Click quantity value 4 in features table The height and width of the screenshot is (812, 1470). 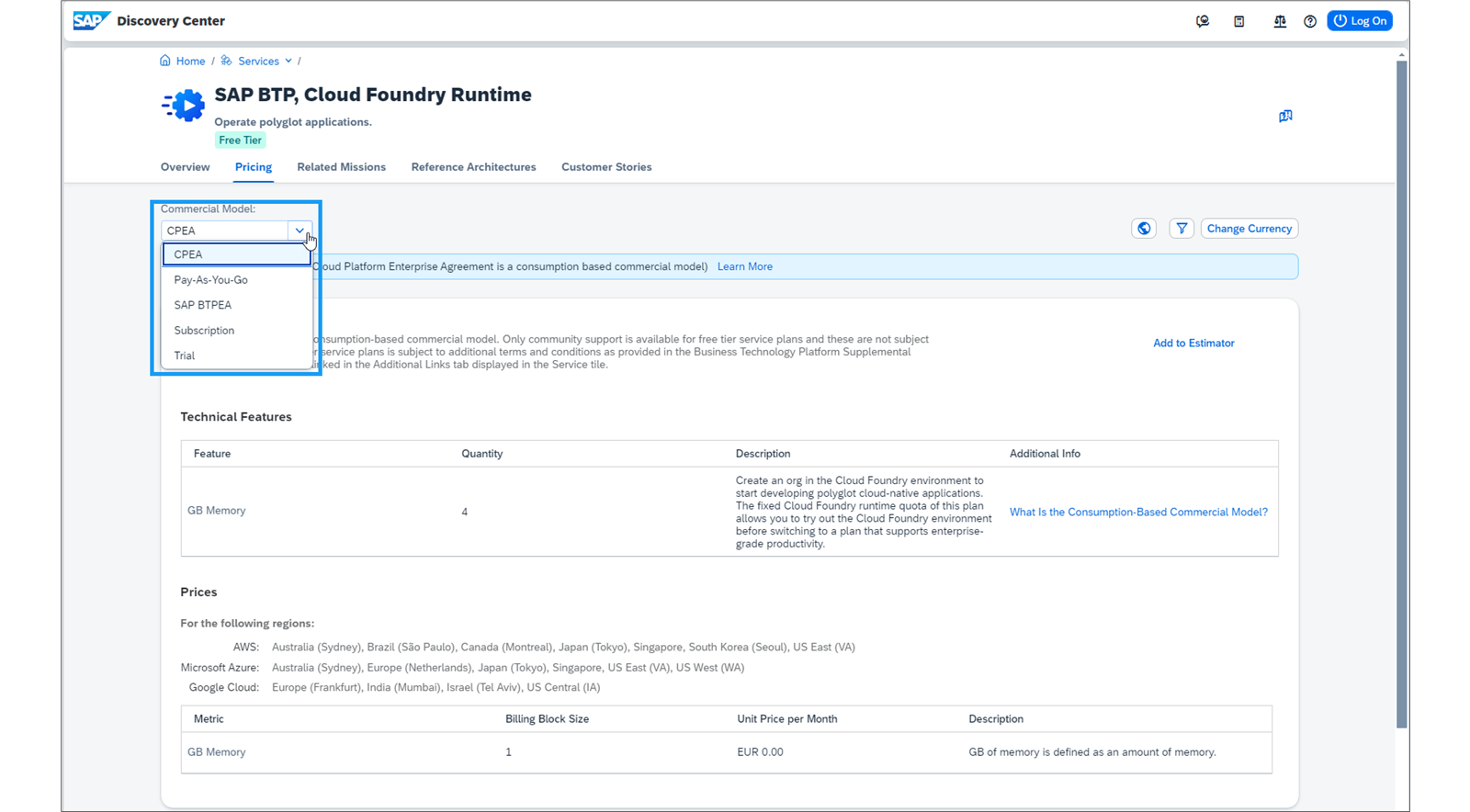coord(465,512)
